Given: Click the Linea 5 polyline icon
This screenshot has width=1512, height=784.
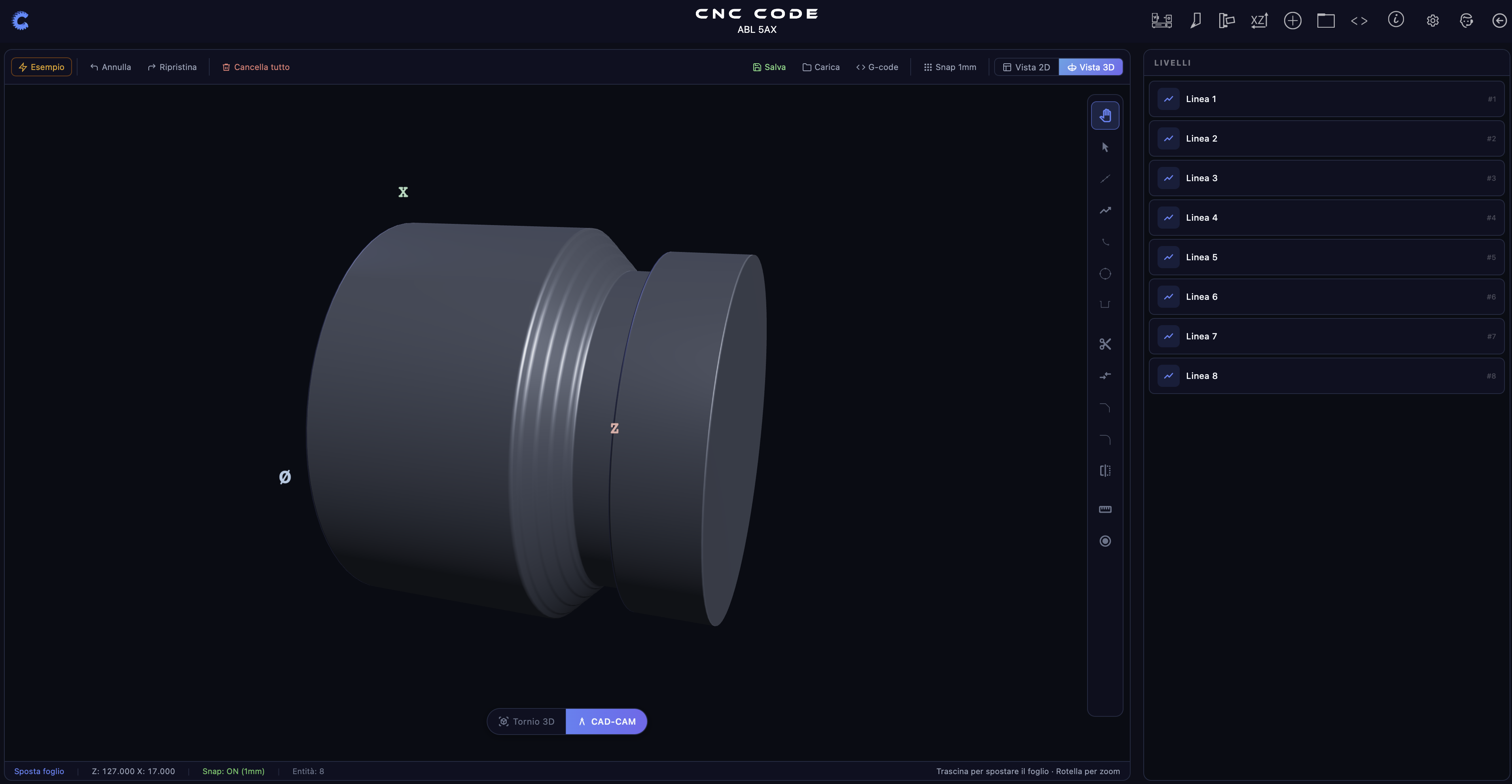Looking at the screenshot, I should [1169, 257].
